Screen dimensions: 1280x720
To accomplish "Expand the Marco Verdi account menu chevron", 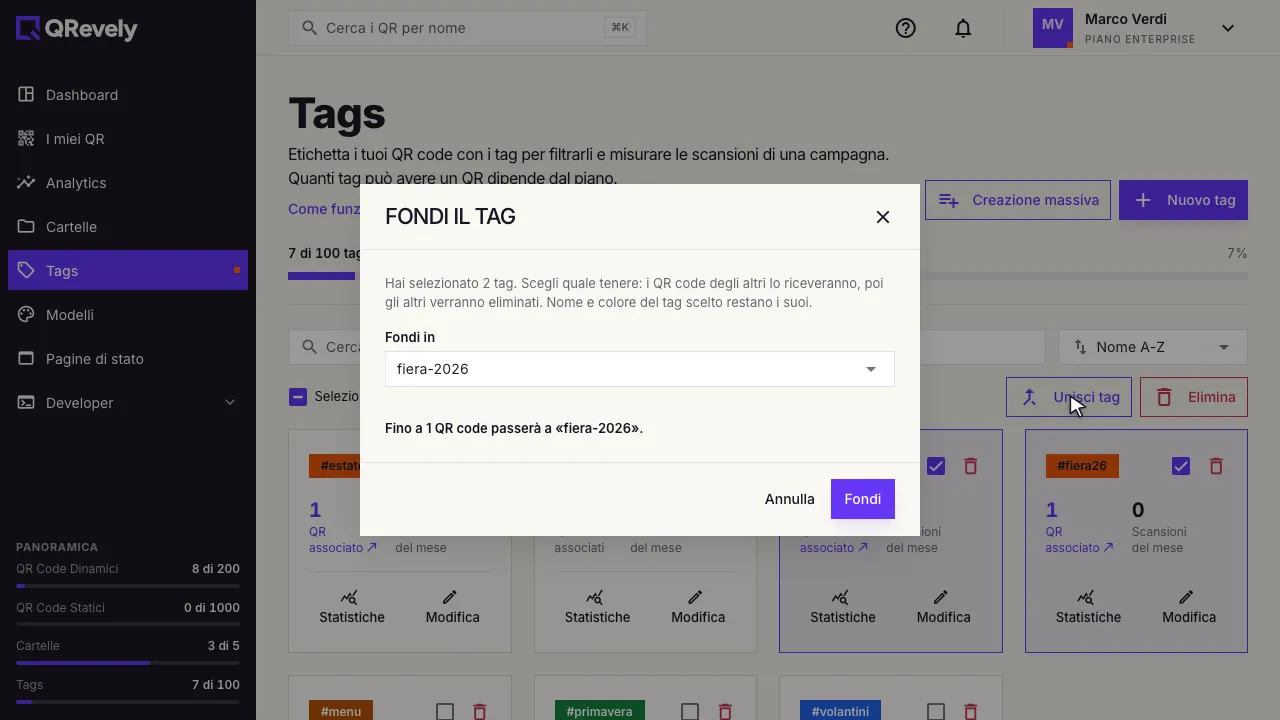I will [1228, 28].
